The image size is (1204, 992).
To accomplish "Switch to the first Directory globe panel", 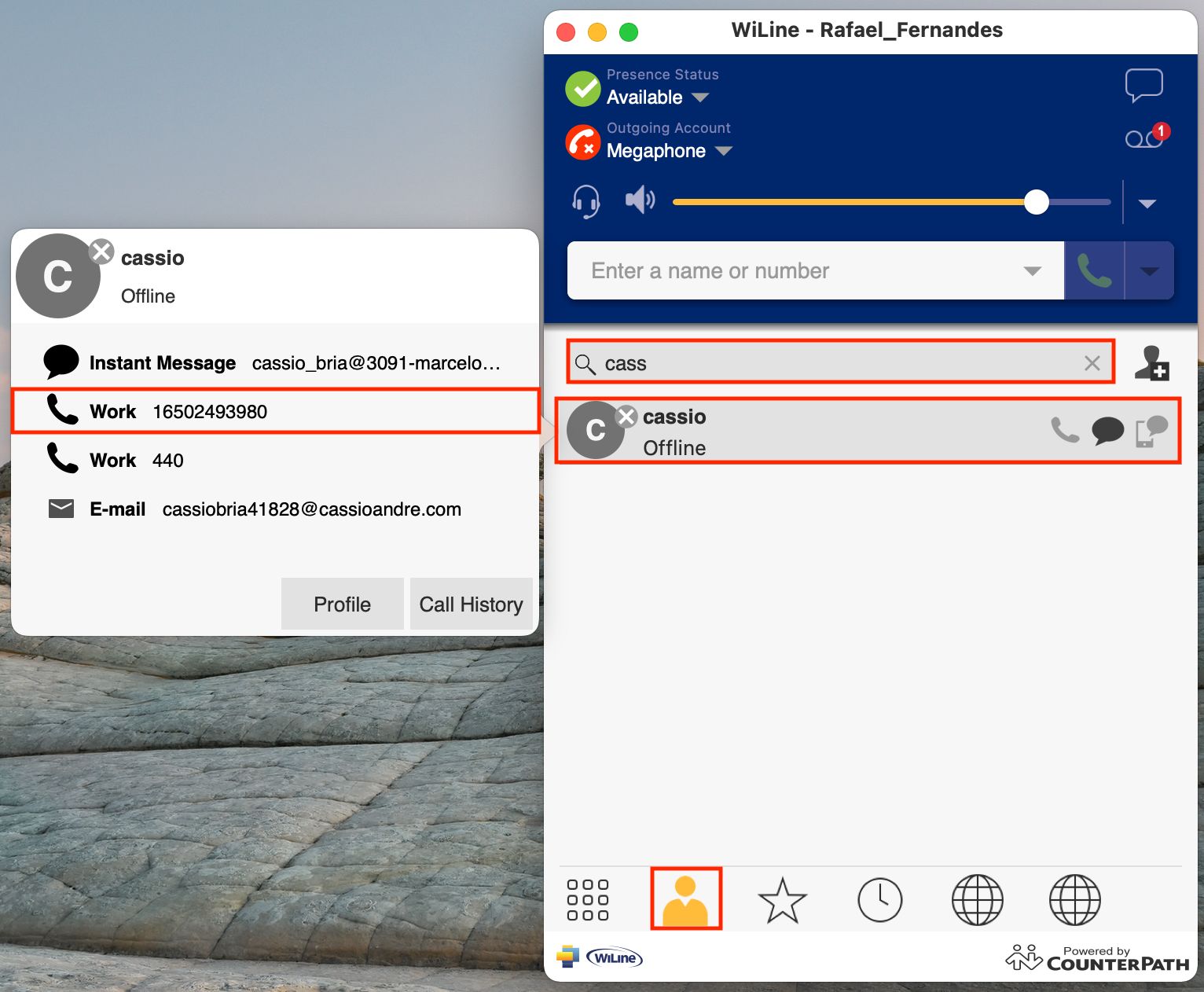I will pyautogui.click(x=977, y=899).
